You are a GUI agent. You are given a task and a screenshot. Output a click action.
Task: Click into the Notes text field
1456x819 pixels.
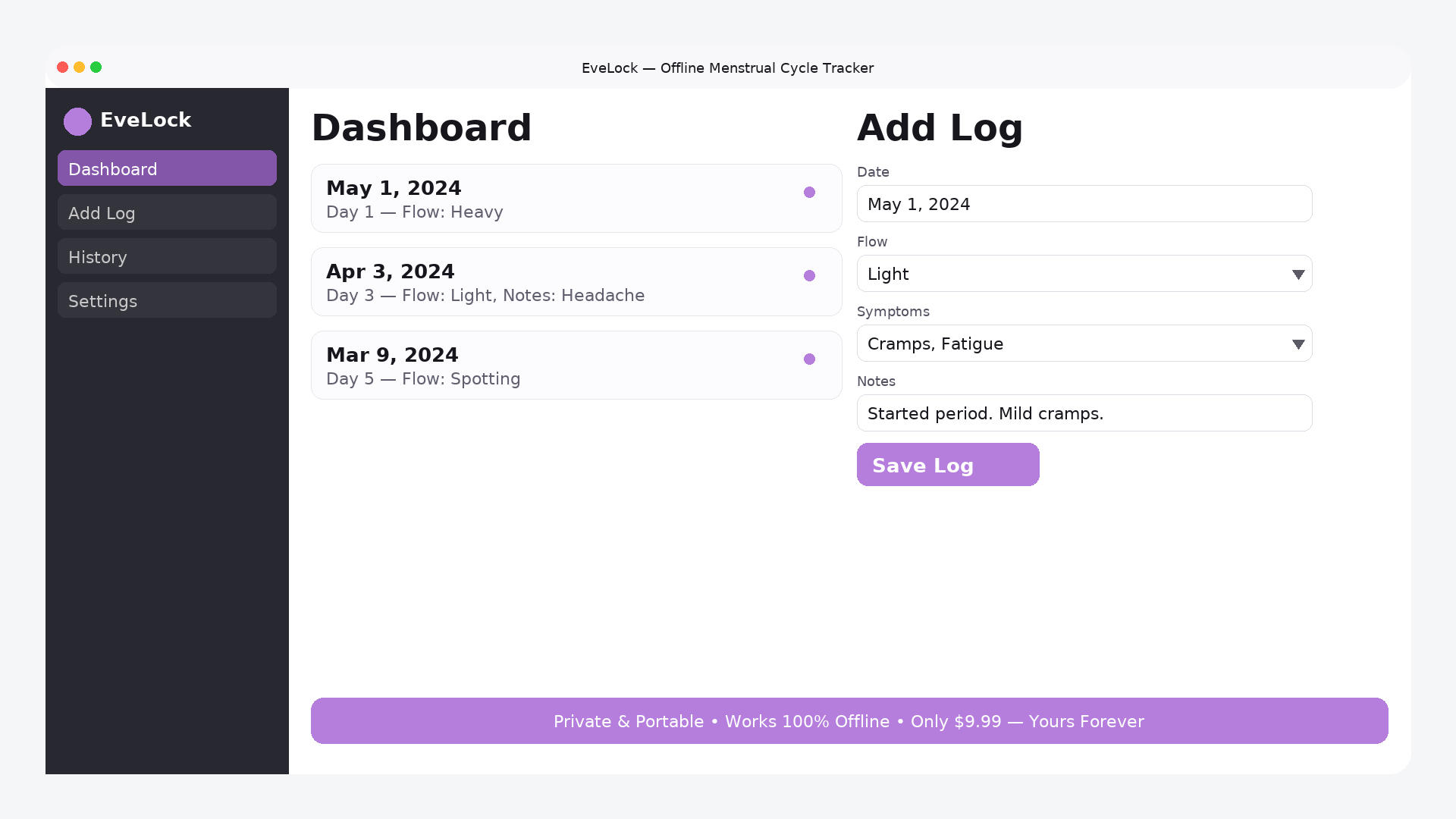(x=1084, y=413)
